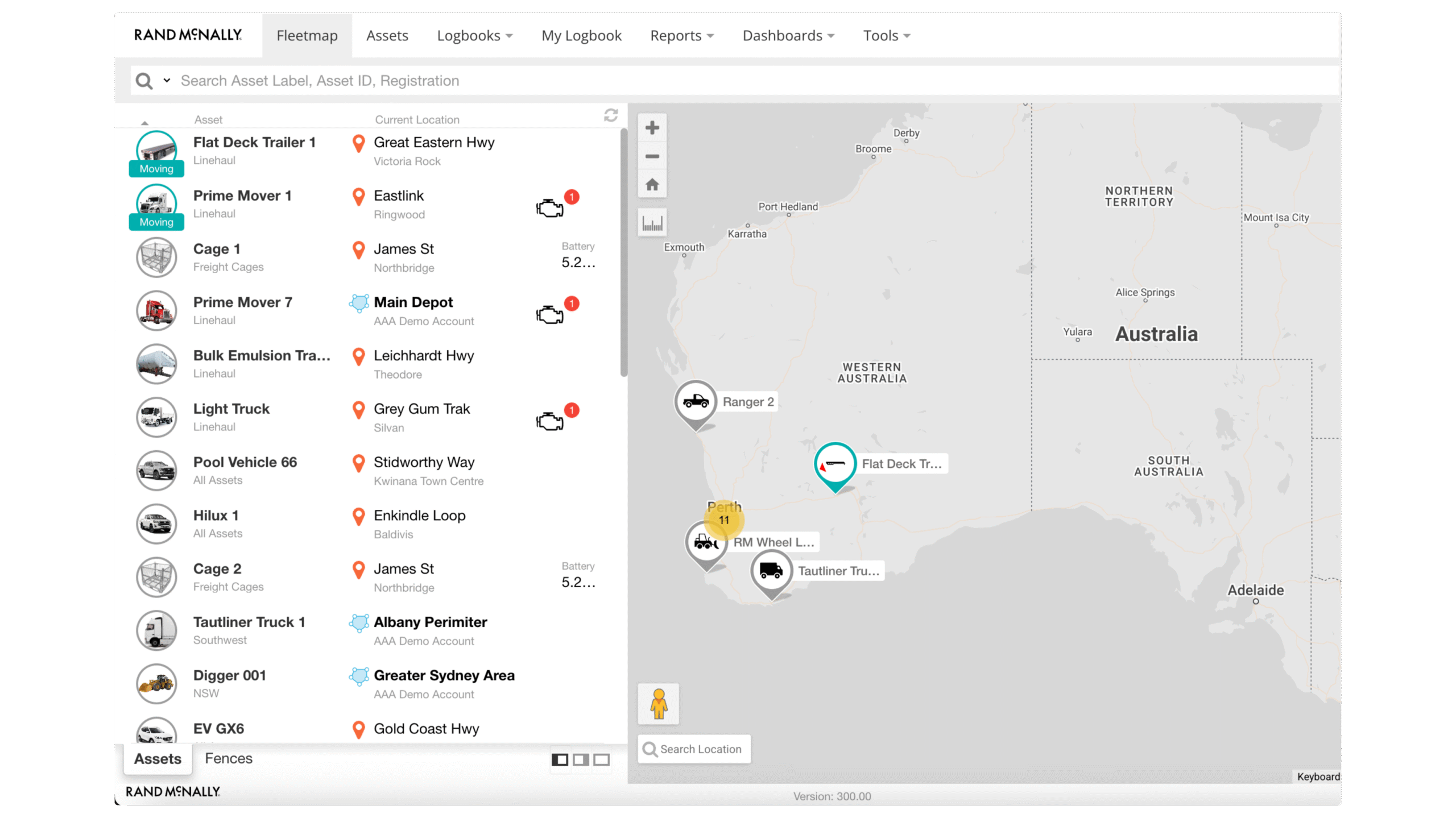Select Tautliner Truck 1 asset name
Screen dimensions: 1456x818
pyautogui.click(x=249, y=622)
